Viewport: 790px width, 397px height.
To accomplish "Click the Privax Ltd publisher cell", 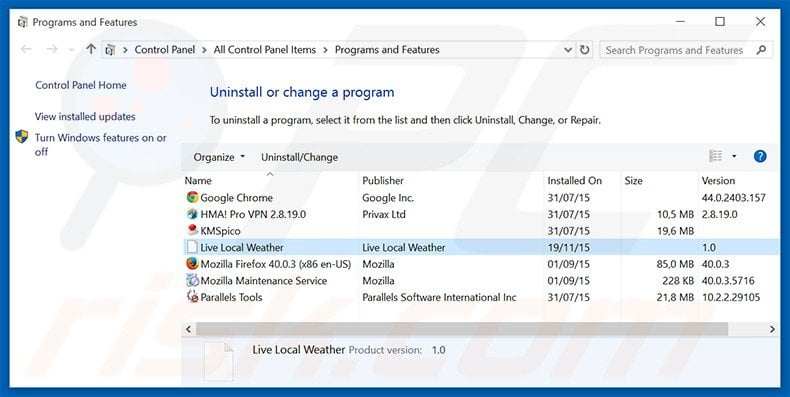I will point(384,214).
